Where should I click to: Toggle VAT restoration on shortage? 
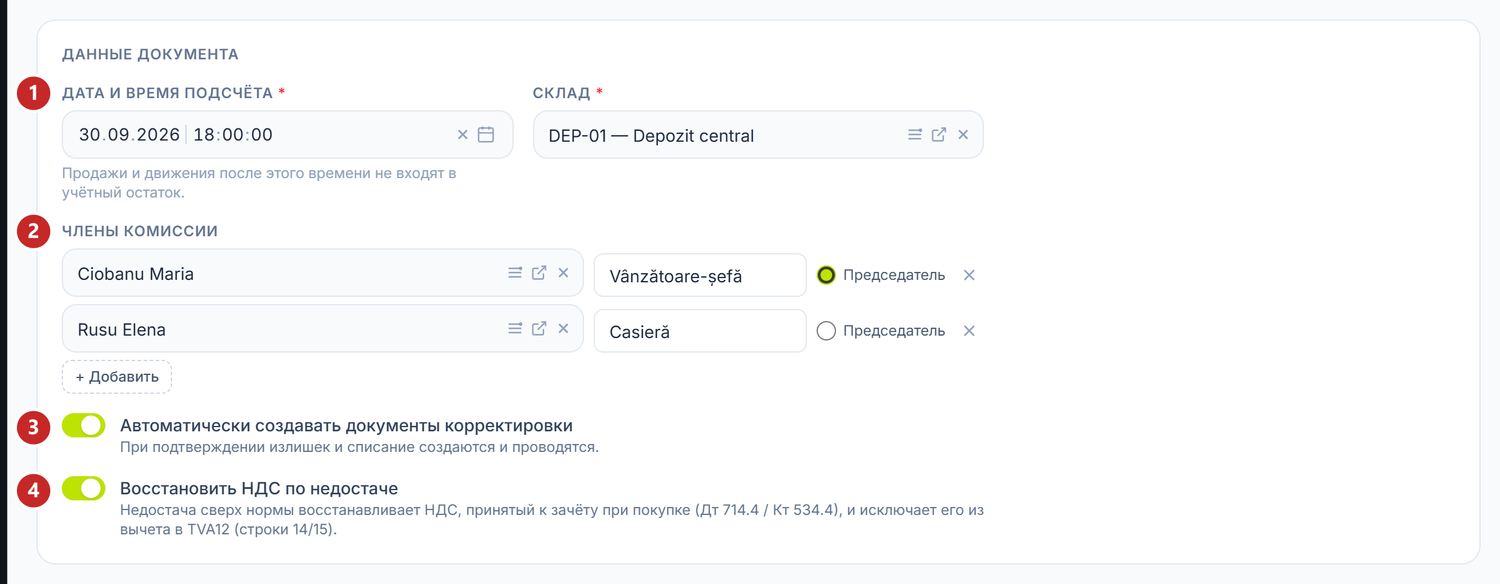[x=83, y=489]
